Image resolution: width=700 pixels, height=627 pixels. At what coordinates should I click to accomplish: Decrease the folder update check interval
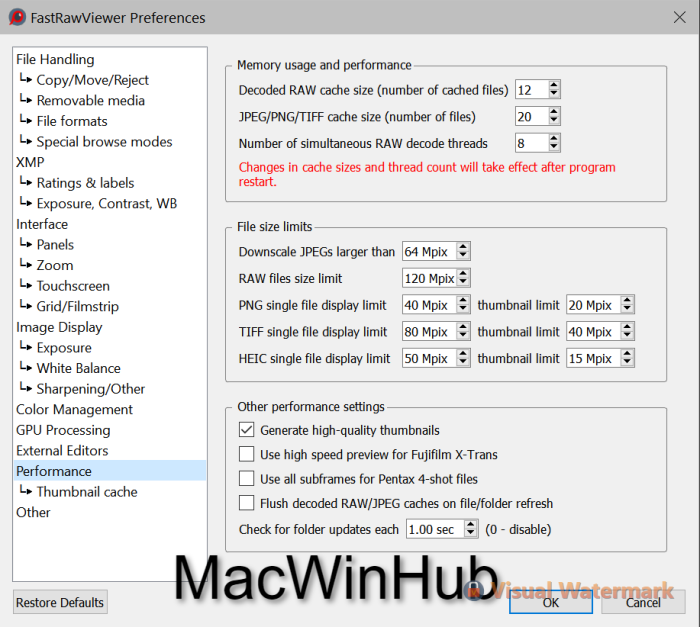coord(471,534)
